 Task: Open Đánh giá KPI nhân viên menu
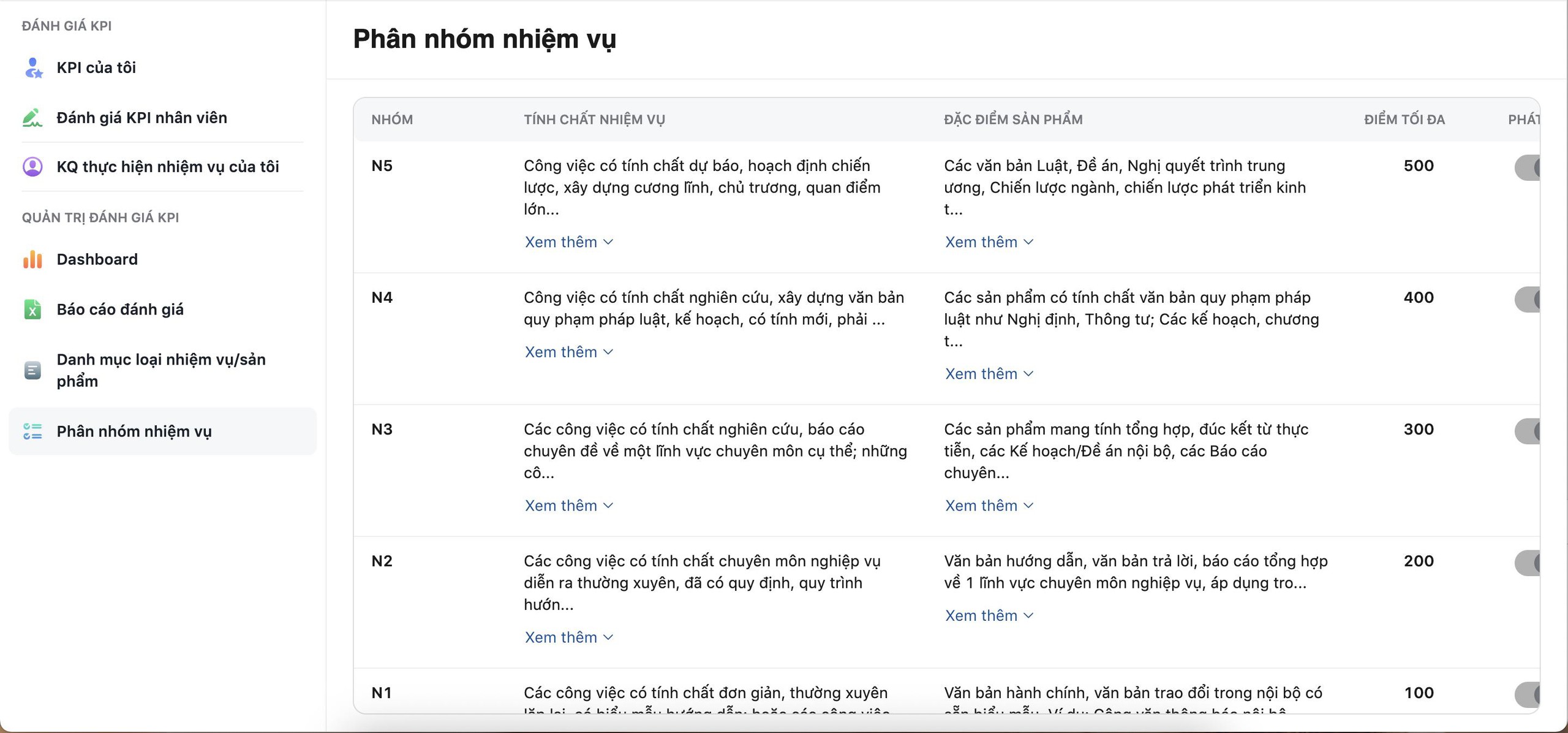[x=141, y=118]
